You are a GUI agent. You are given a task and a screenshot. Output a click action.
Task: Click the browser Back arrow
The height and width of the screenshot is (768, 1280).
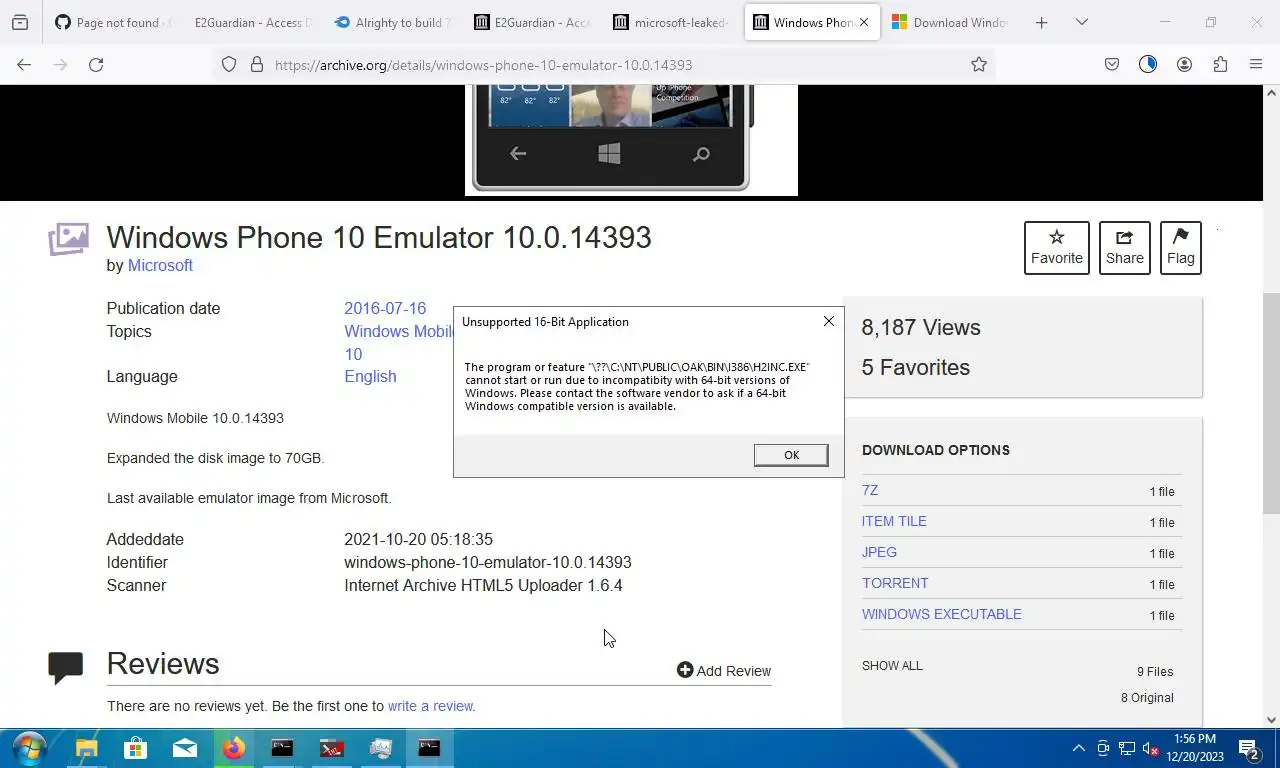tap(24, 64)
